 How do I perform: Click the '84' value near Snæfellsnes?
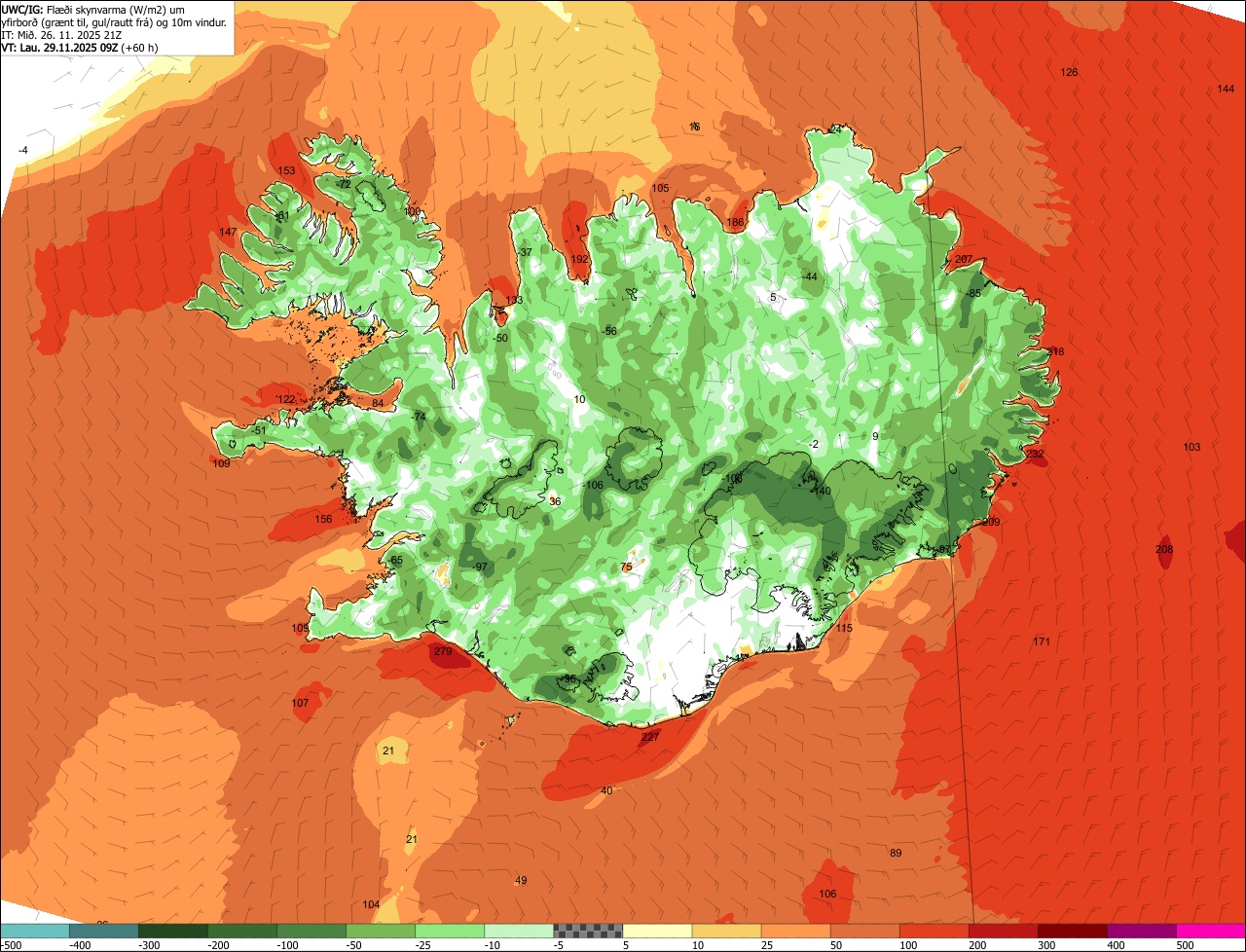coord(378,404)
